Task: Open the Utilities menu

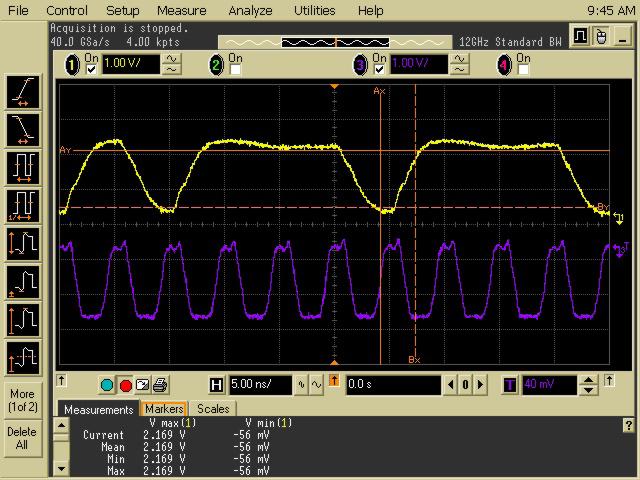Action: (315, 10)
